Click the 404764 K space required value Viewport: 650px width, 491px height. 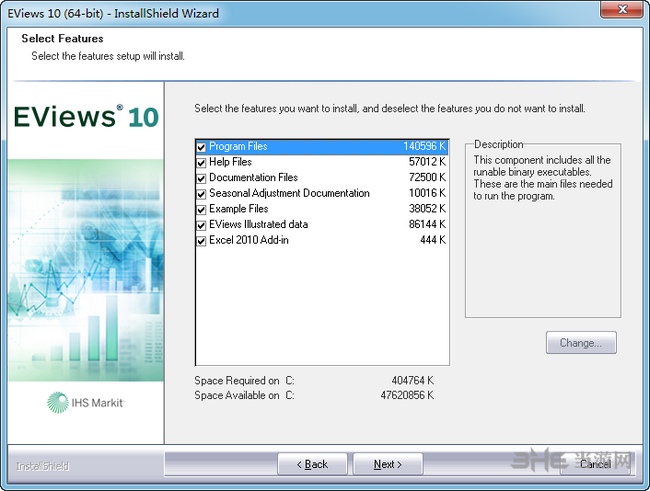click(x=412, y=380)
